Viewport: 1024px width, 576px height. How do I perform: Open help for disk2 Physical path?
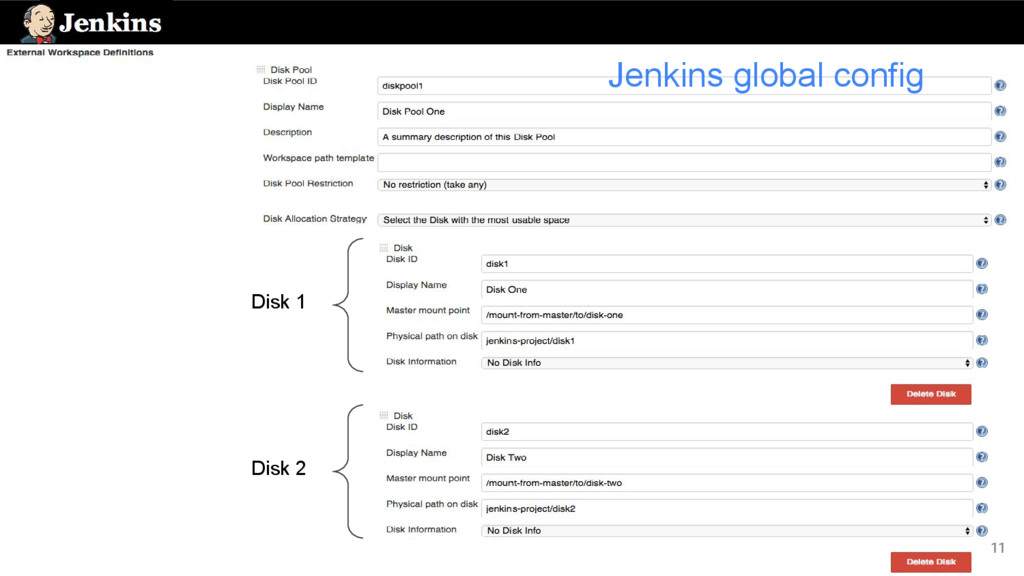click(x=982, y=508)
